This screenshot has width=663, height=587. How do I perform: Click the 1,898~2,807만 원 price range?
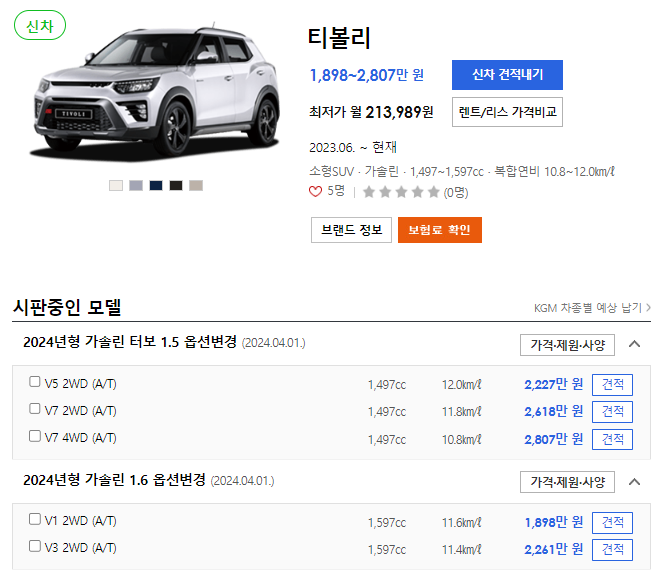[x=367, y=75]
